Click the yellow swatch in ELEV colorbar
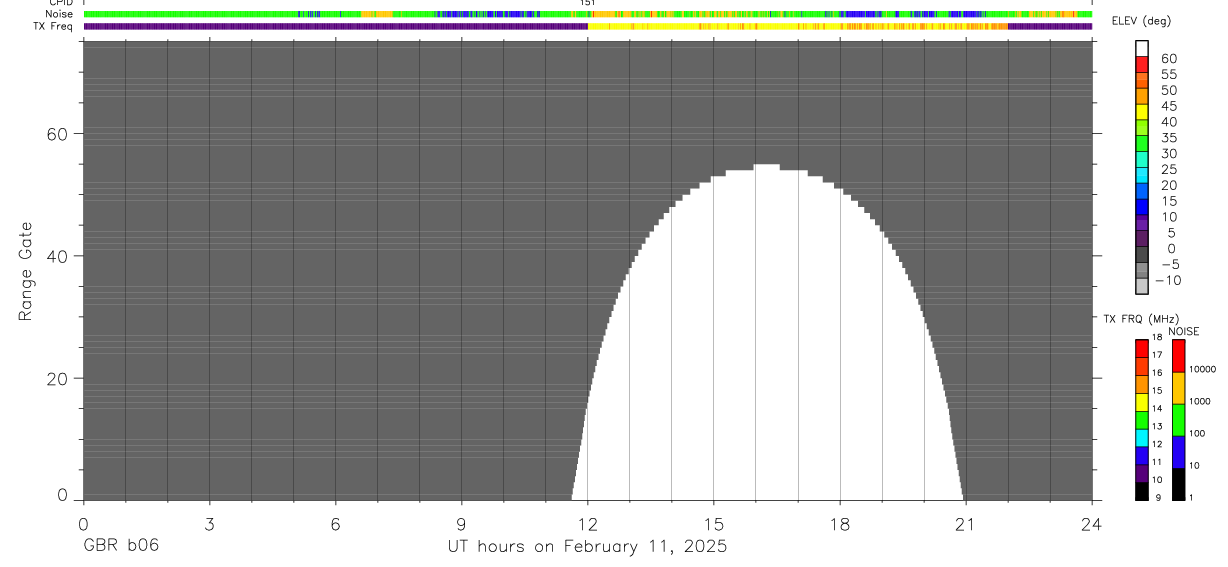 point(1143,113)
